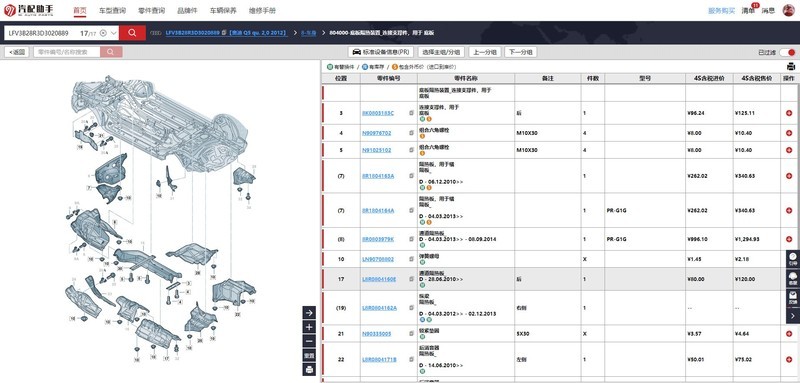
Task: Add the ¥1,294.93 part with its red plus icon
Action: point(789,239)
